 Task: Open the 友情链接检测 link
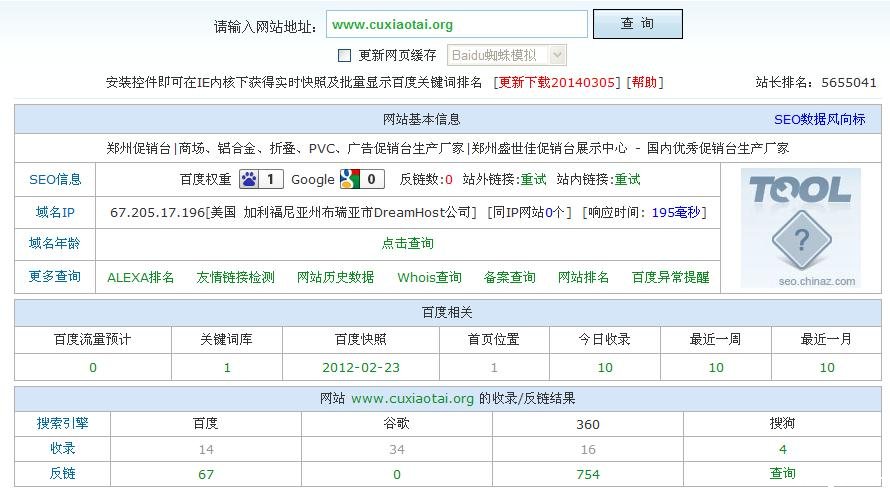point(236,277)
